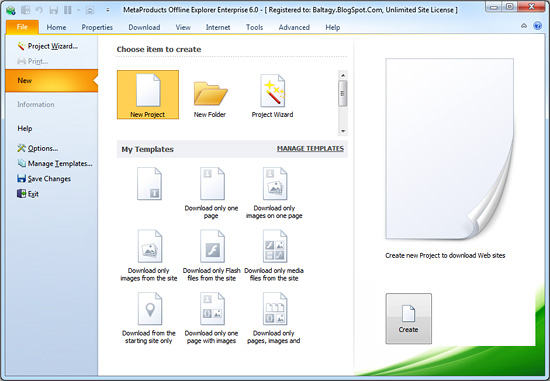Screen dimensions: 550x381
Task: Switch to the Tools tab
Action: (x=254, y=27)
